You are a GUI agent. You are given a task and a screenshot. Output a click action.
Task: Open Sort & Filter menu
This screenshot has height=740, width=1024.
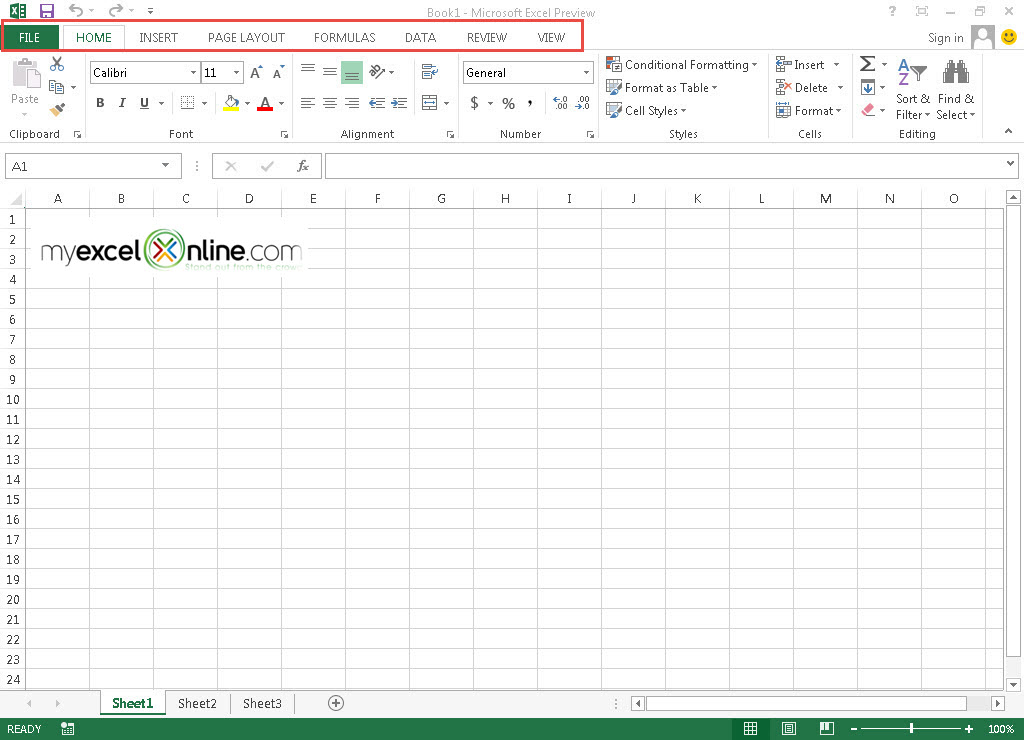[912, 89]
